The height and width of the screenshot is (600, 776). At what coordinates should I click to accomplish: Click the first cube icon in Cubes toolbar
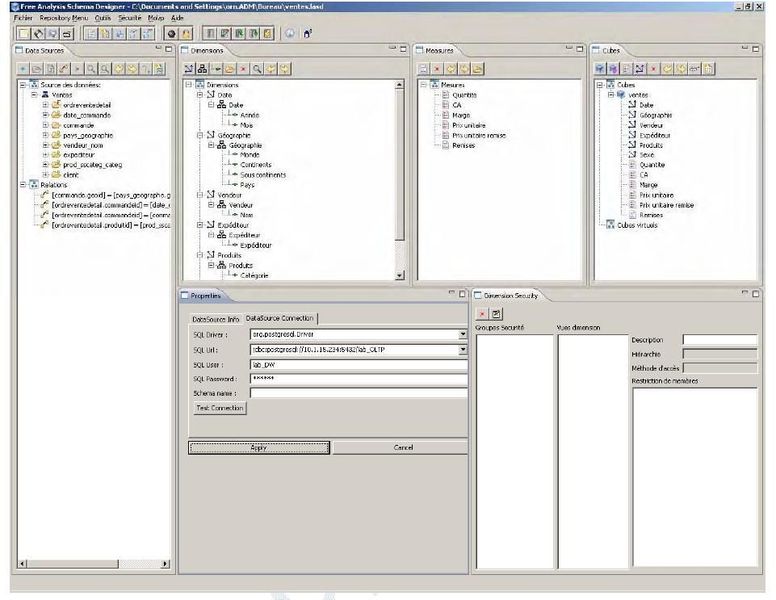(x=600, y=69)
